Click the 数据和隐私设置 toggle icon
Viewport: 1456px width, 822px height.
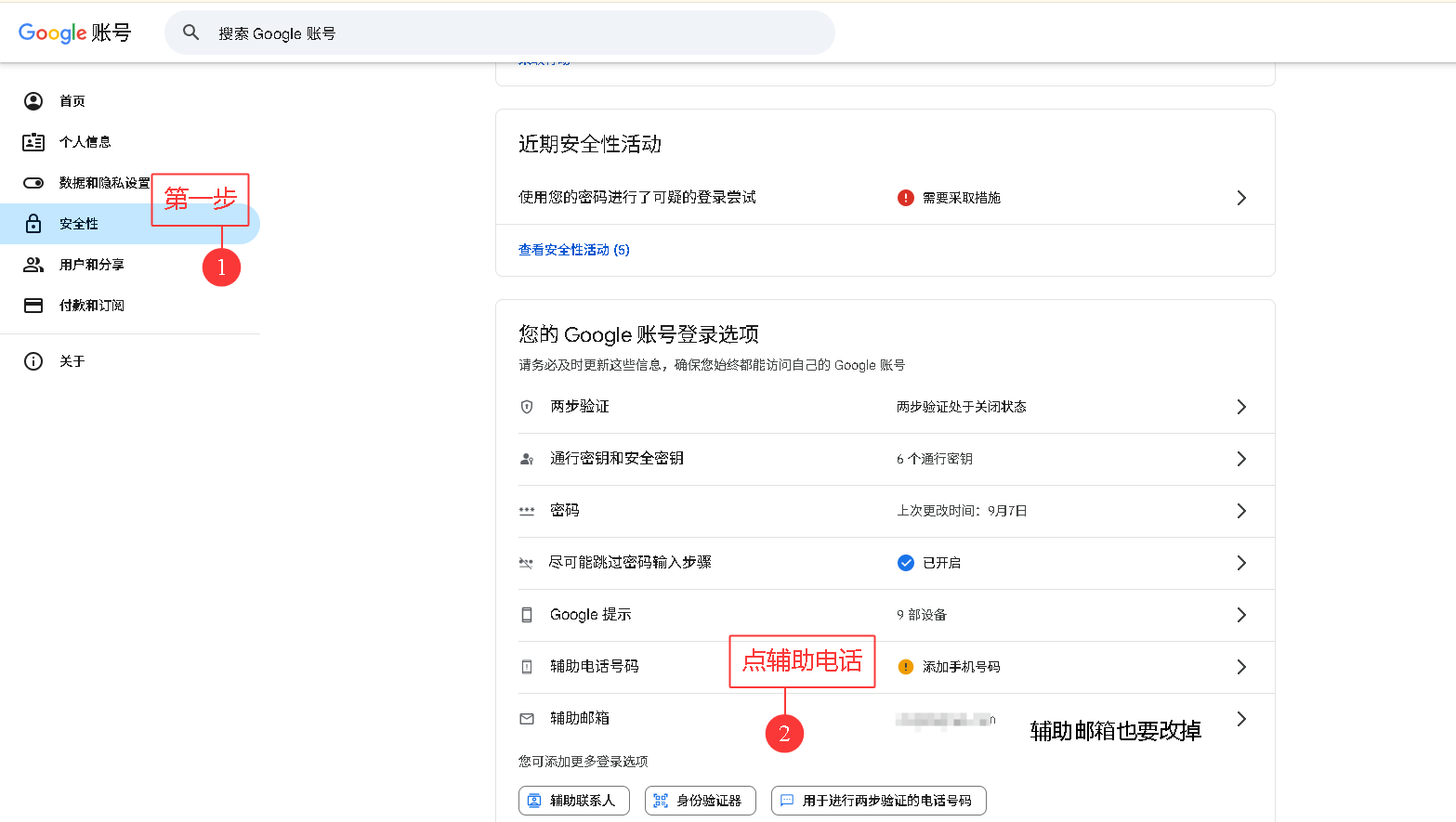pyautogui.click(x=33, y=183)
